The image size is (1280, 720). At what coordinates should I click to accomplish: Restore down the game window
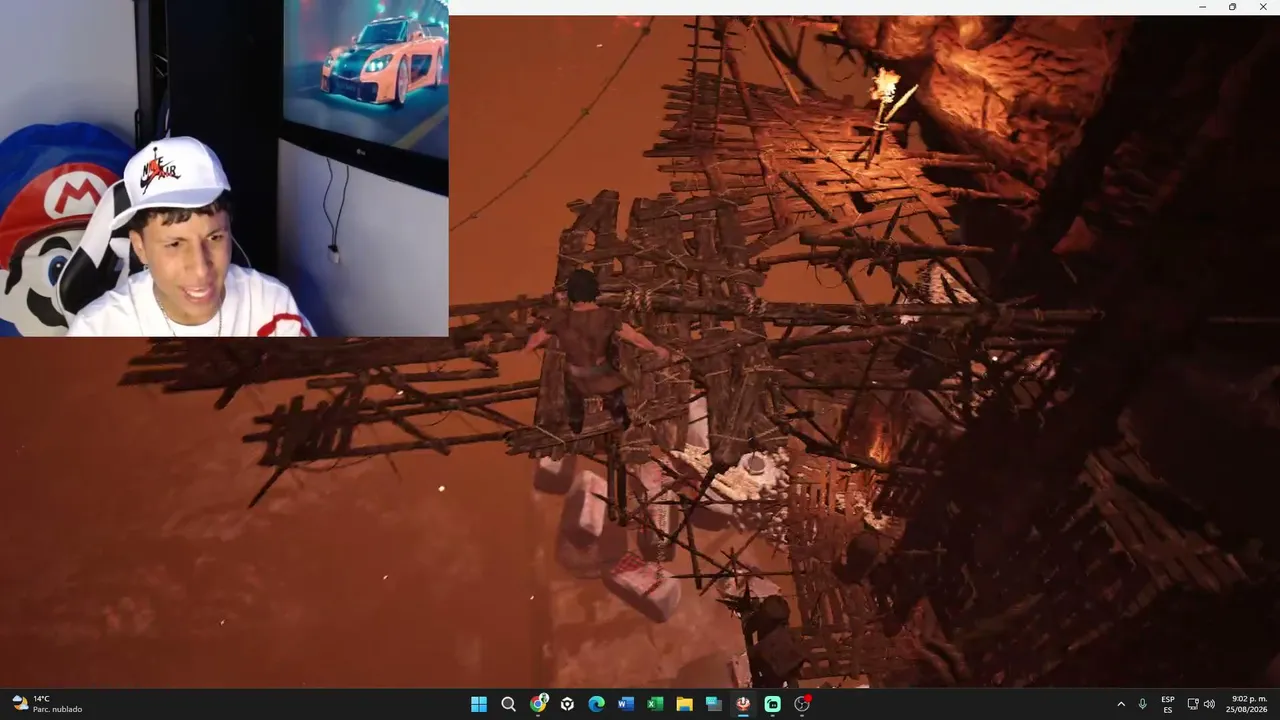pos(1232,7)
